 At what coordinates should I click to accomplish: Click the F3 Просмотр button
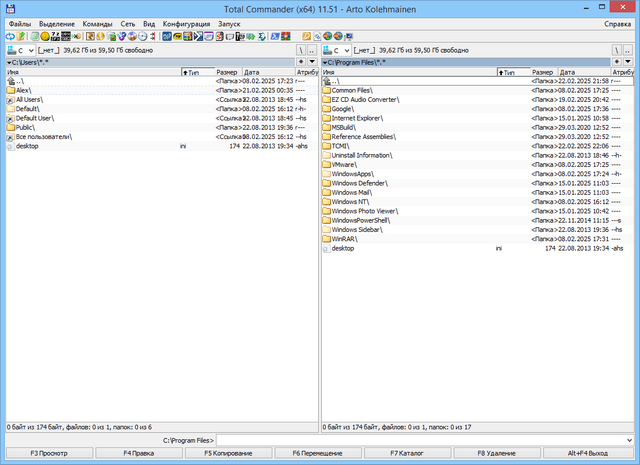48,453
